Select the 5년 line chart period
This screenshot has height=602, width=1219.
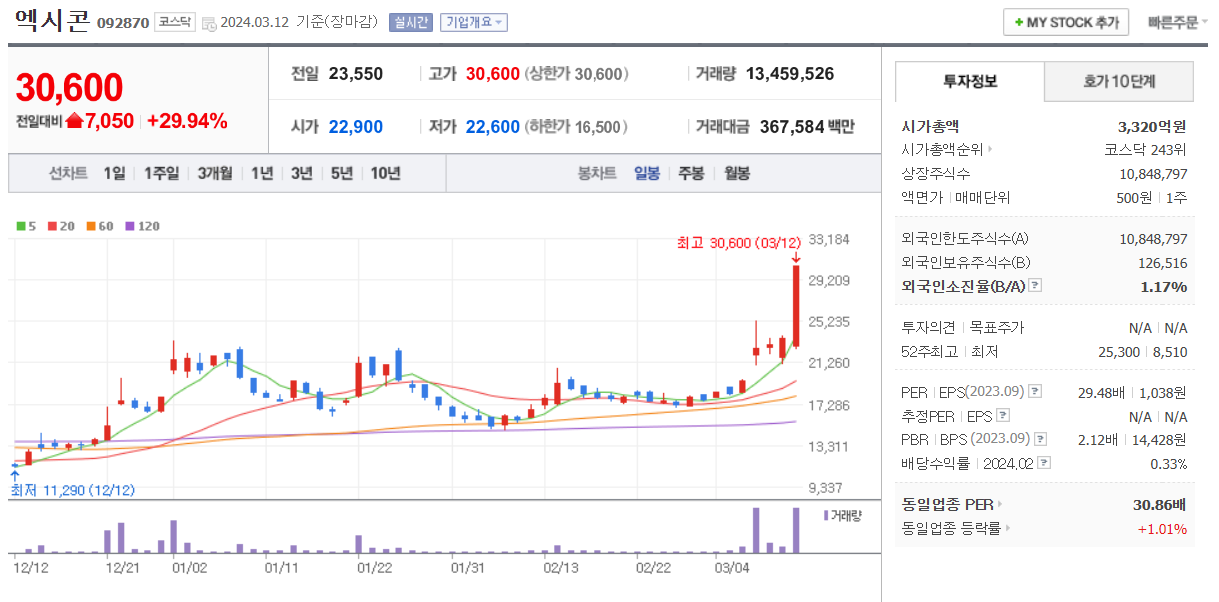pos(342,173)
